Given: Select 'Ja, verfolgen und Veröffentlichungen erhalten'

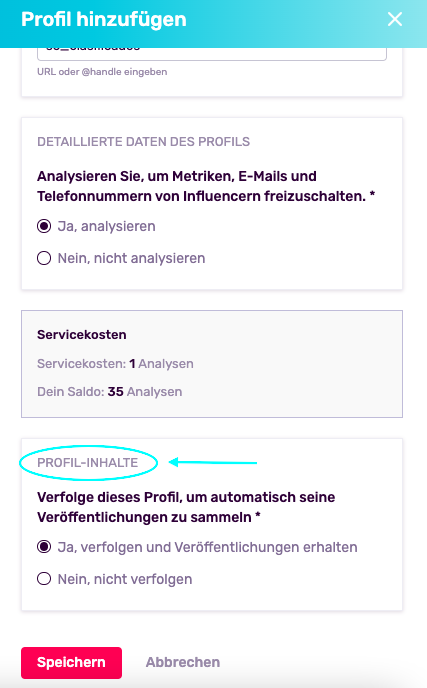Looking at the screenshot, I should click(x=44, y=547).
